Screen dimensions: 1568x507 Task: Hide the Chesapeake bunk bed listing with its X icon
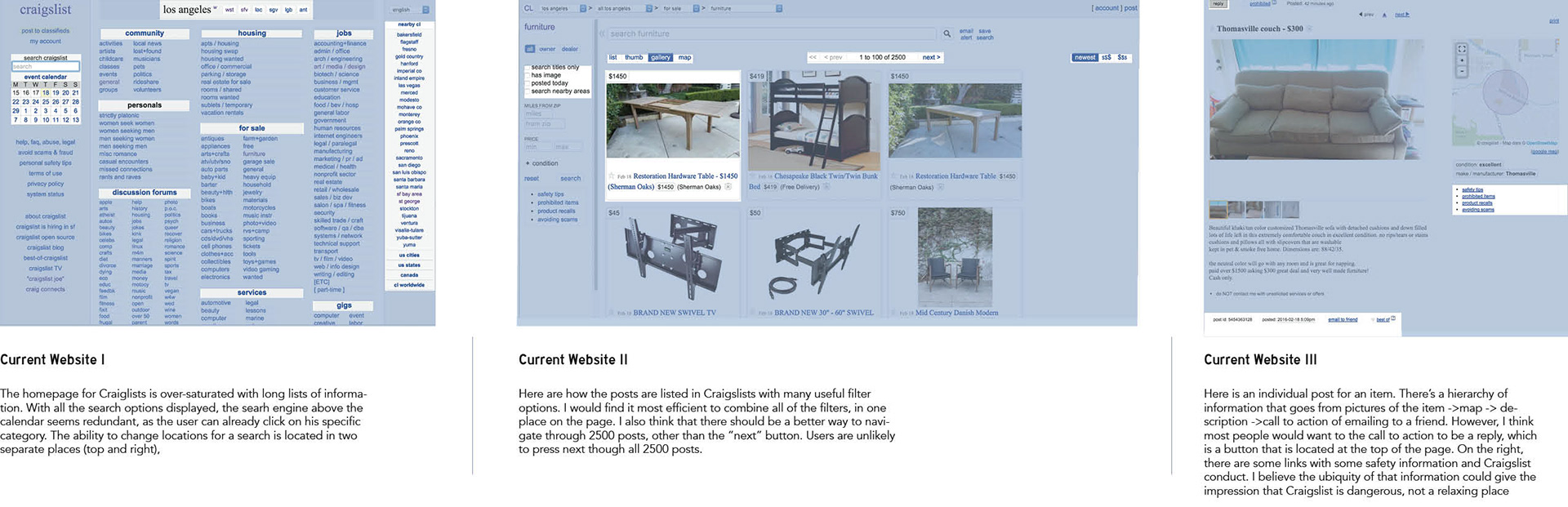pos(826,187)
